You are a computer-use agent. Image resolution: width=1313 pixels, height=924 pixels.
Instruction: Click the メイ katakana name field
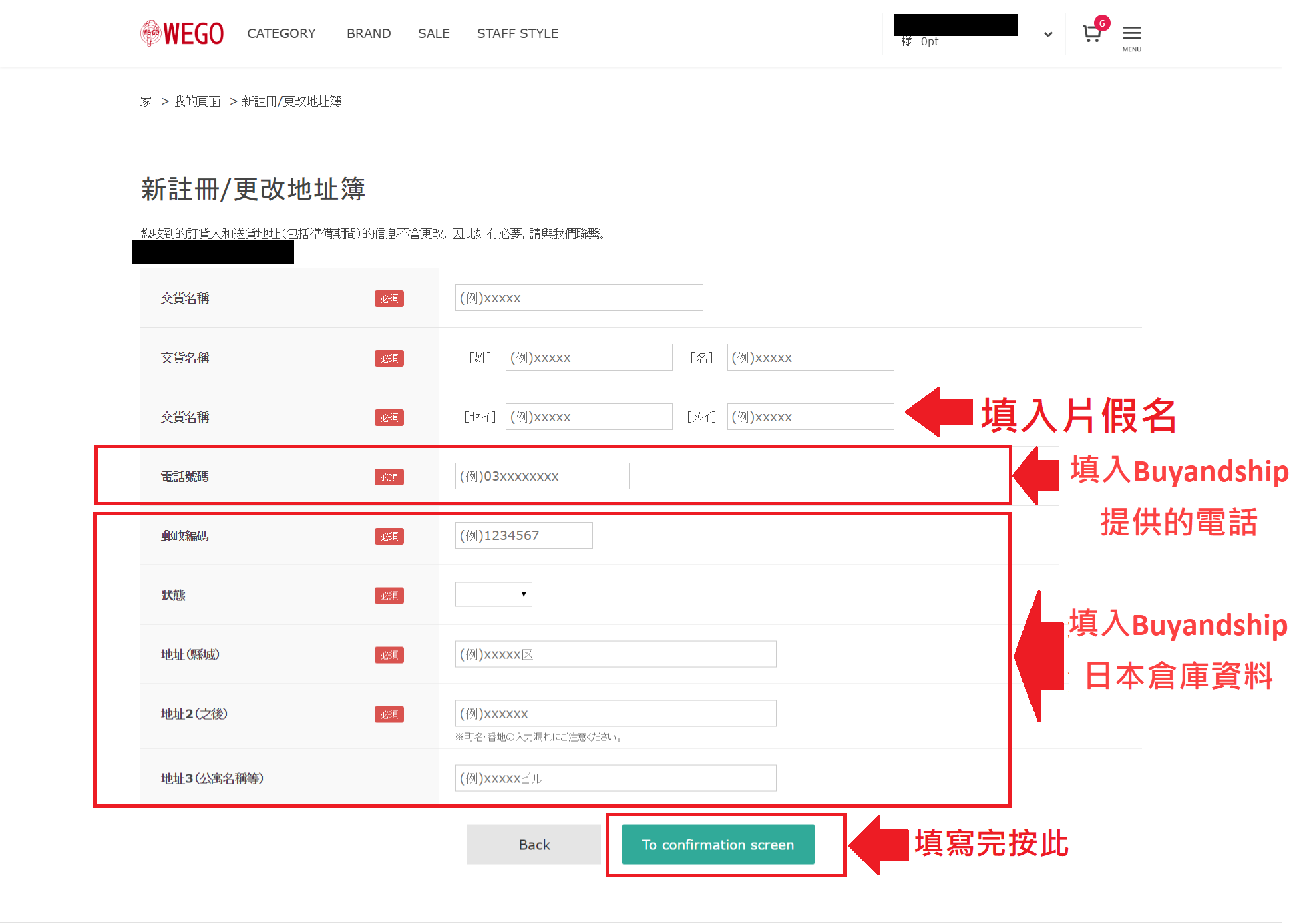coord(810,417)
